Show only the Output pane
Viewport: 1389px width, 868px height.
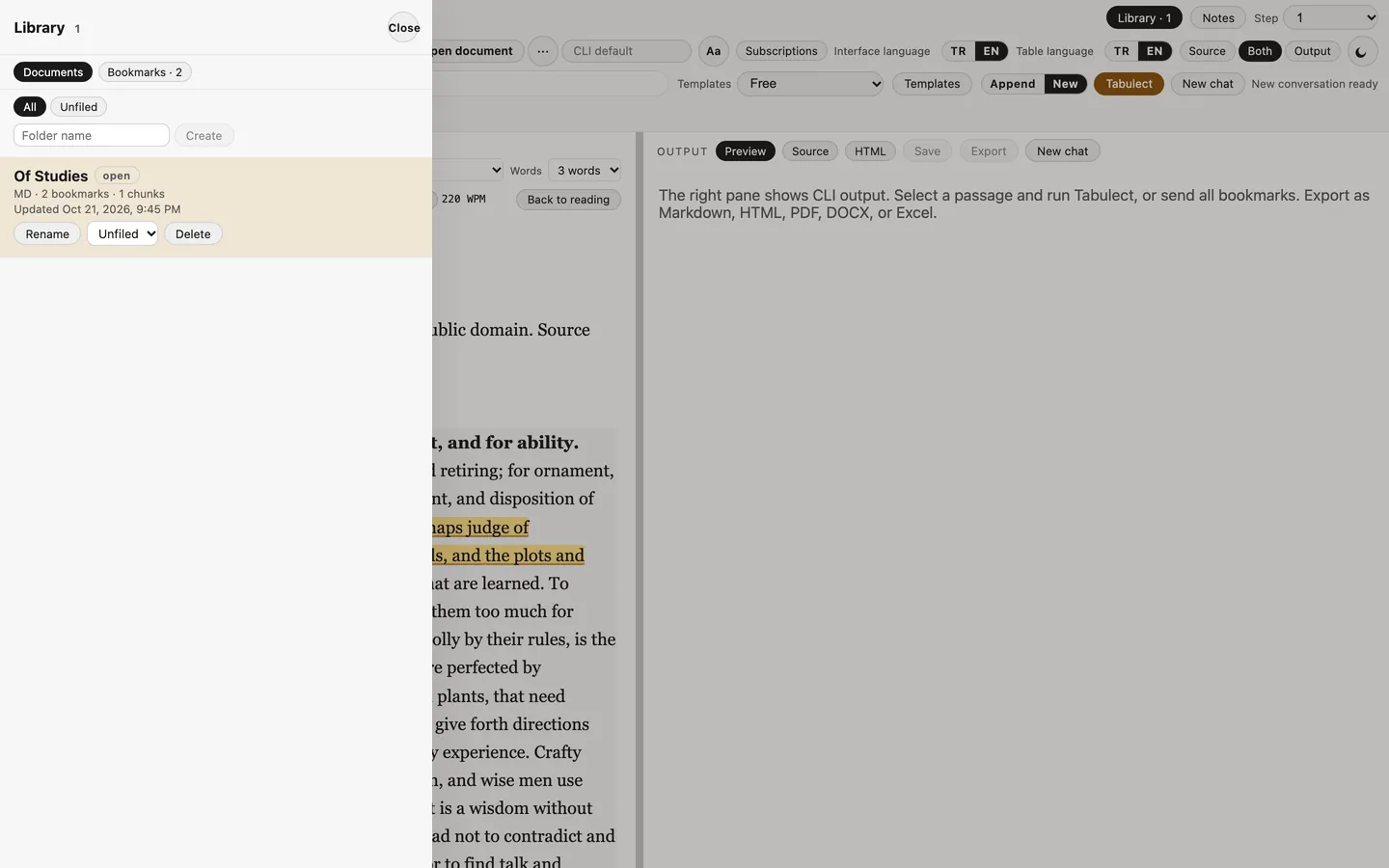click(1313, 51)
